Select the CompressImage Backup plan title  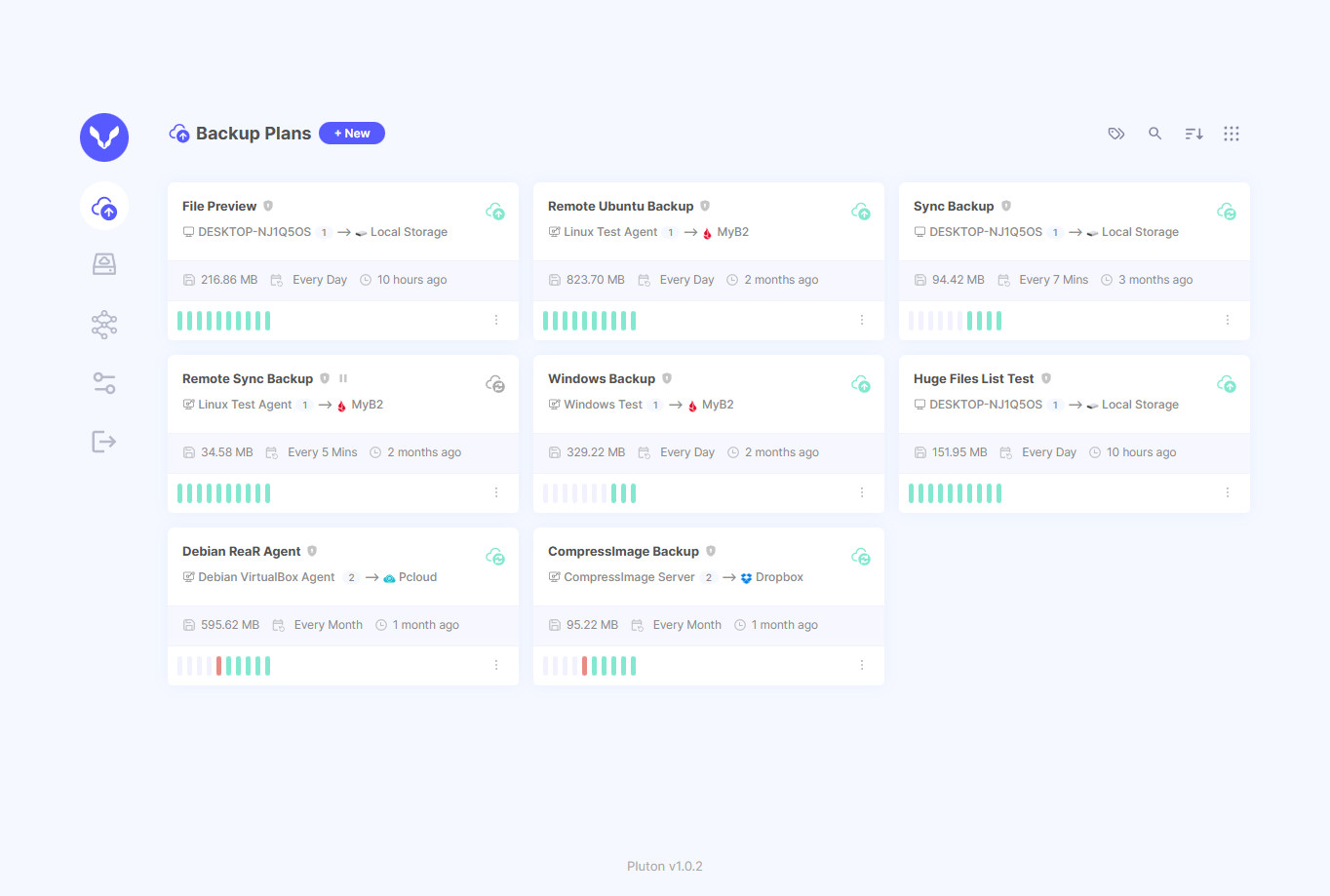[x=623, y=551]
